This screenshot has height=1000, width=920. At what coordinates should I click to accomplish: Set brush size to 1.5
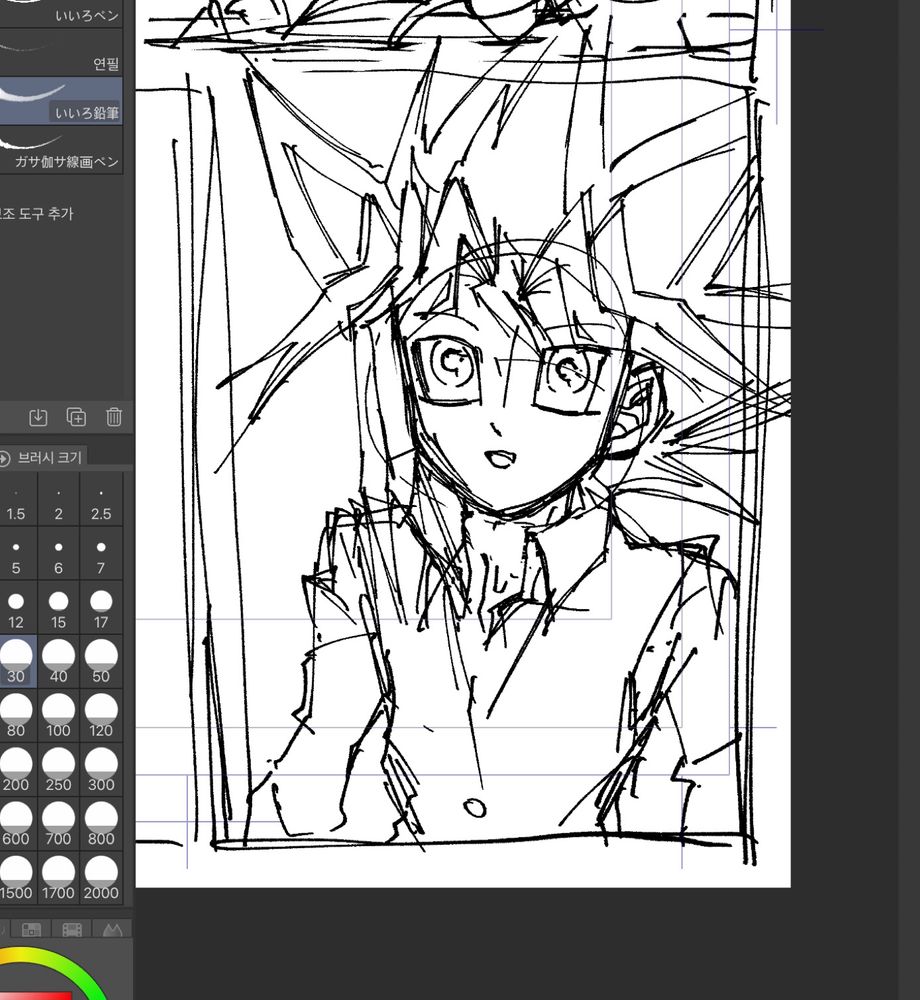tap(16, 499)
